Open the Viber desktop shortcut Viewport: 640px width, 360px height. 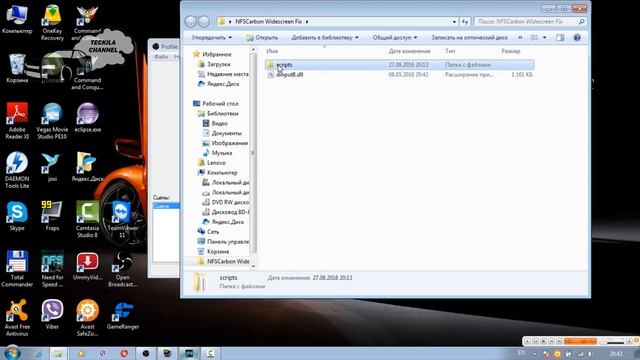[52, 315]
